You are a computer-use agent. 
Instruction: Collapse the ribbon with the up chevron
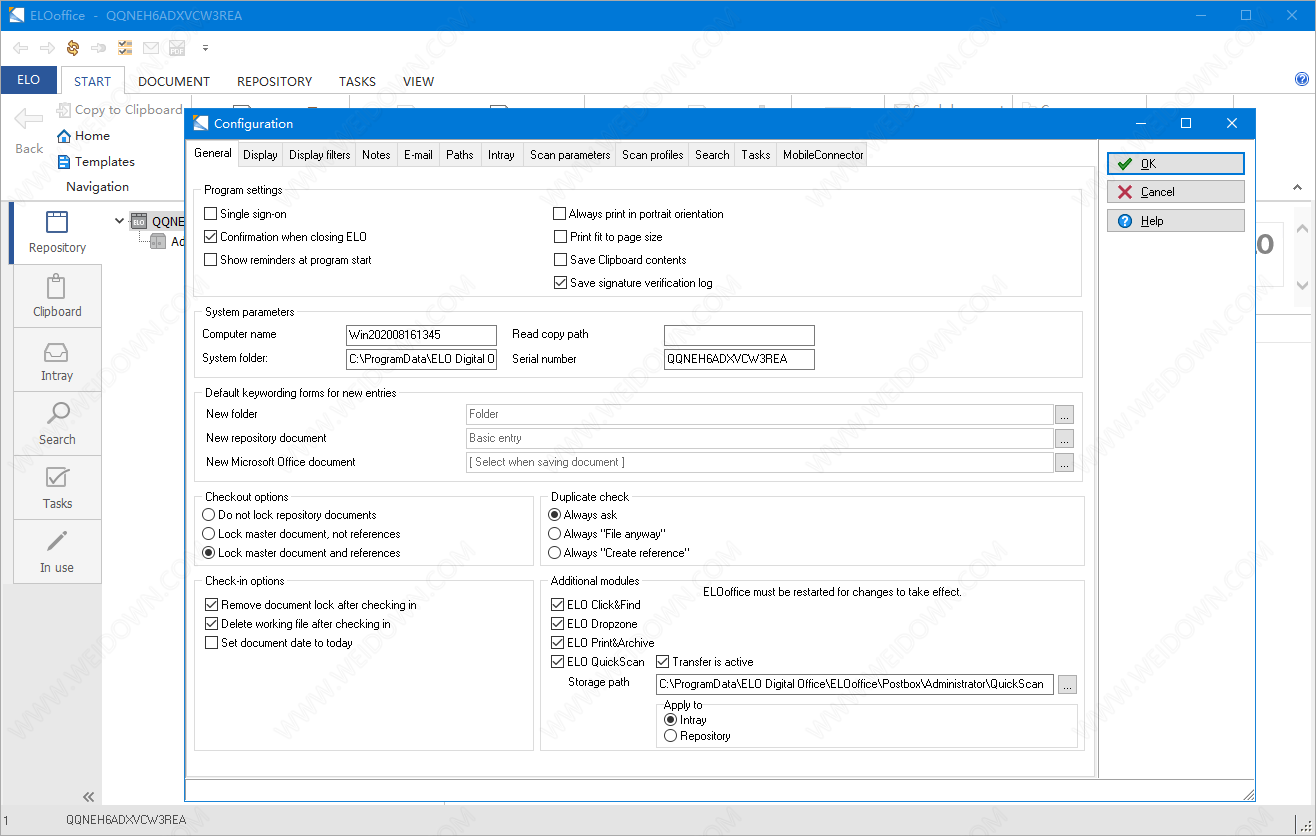[x=1297, y=187]
